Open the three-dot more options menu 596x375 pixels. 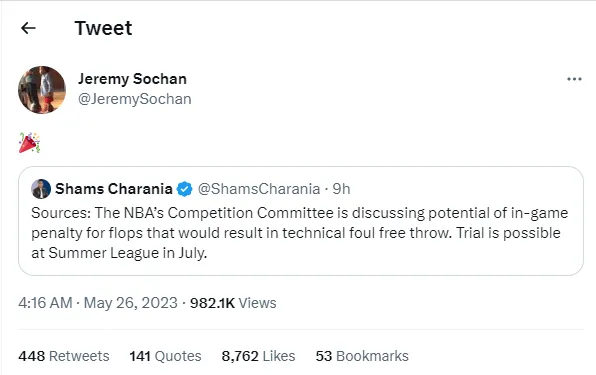point(574,79)
